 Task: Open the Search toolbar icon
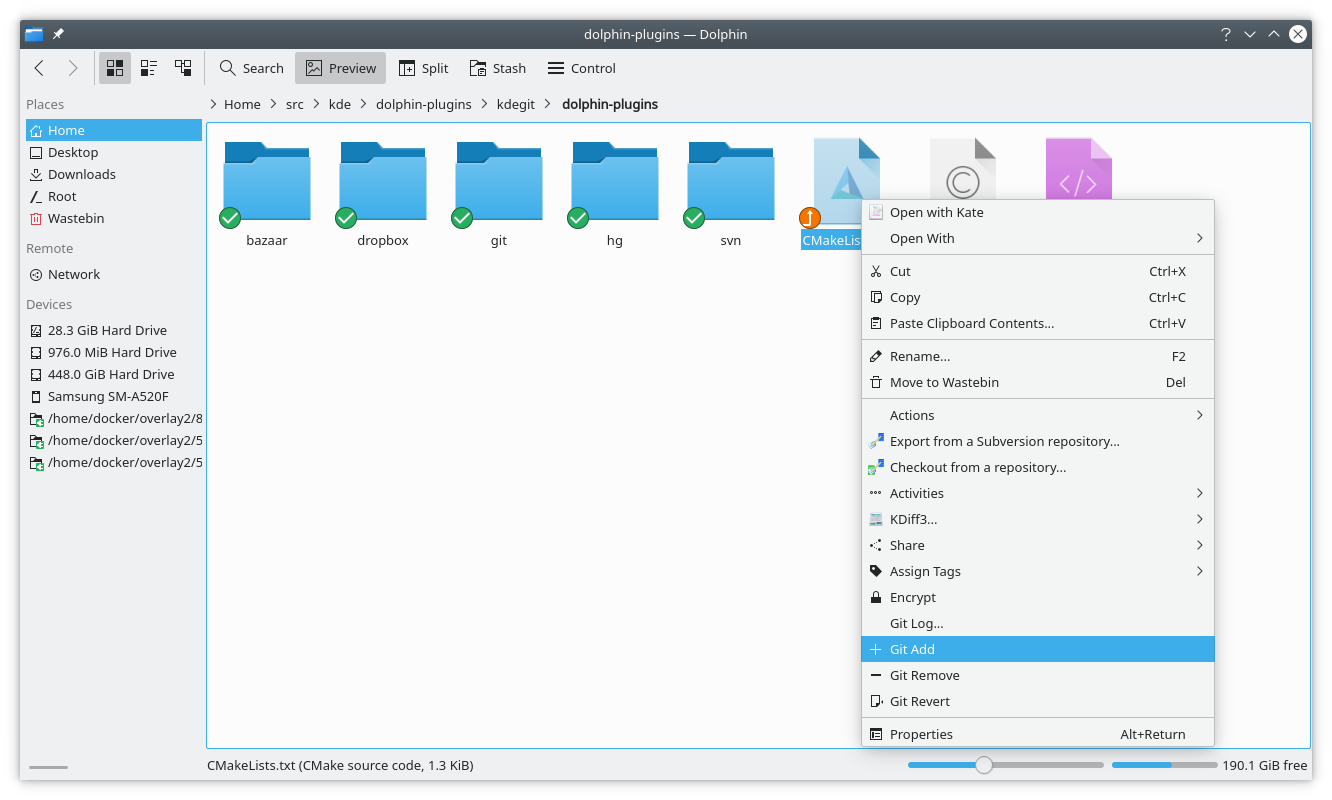[x=250, y=67]
